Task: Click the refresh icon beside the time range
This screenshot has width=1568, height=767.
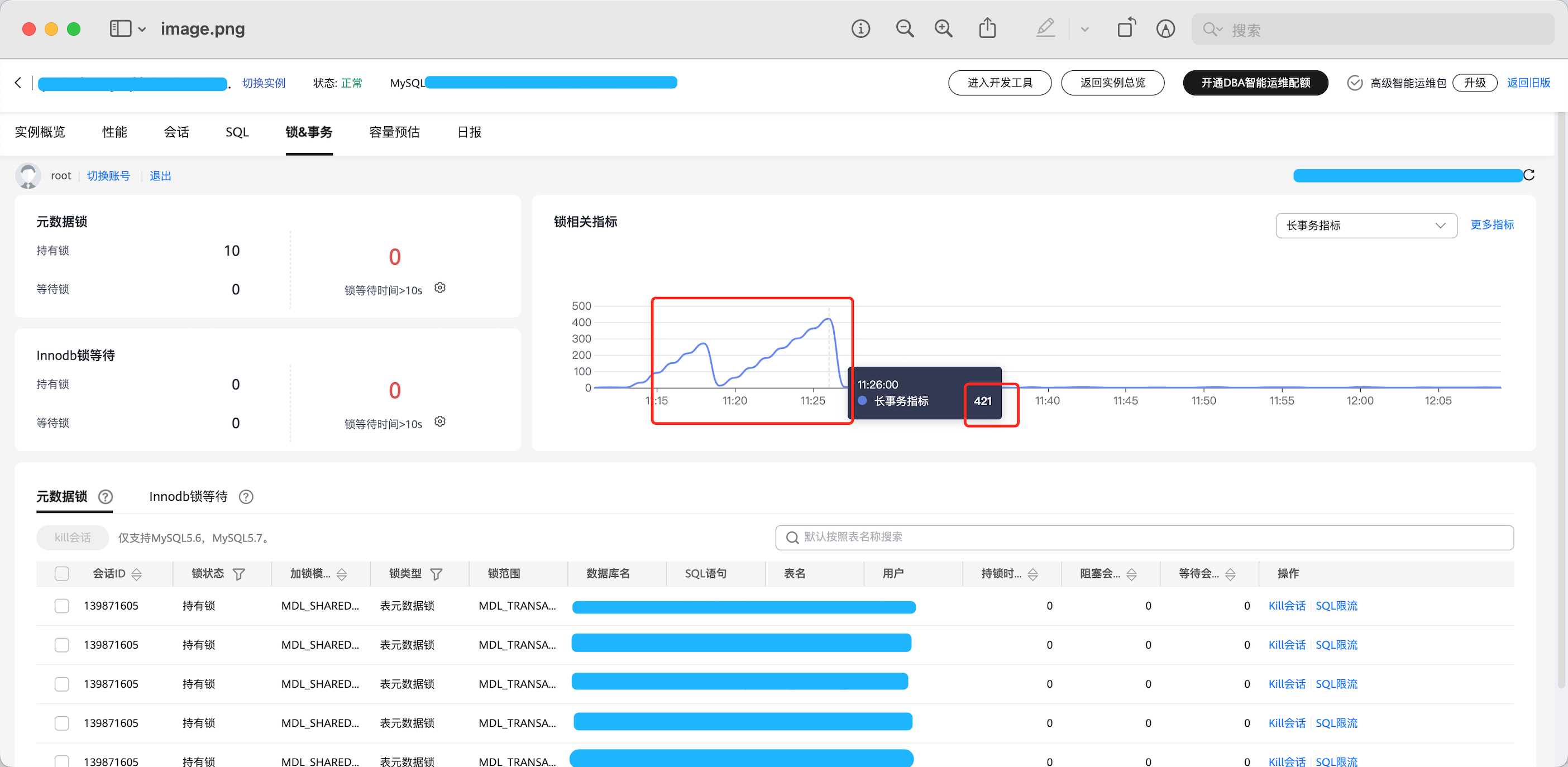Action: tap(1528, 175)
